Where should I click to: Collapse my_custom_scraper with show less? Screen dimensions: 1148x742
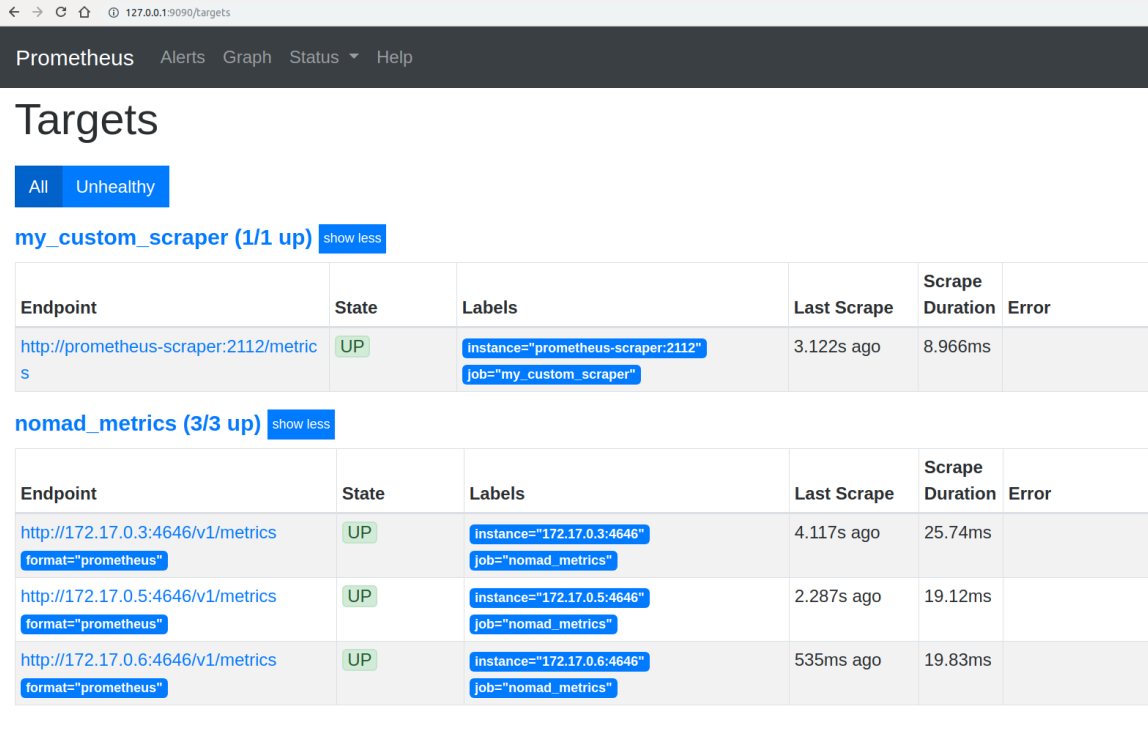click(x=352, y=239)
